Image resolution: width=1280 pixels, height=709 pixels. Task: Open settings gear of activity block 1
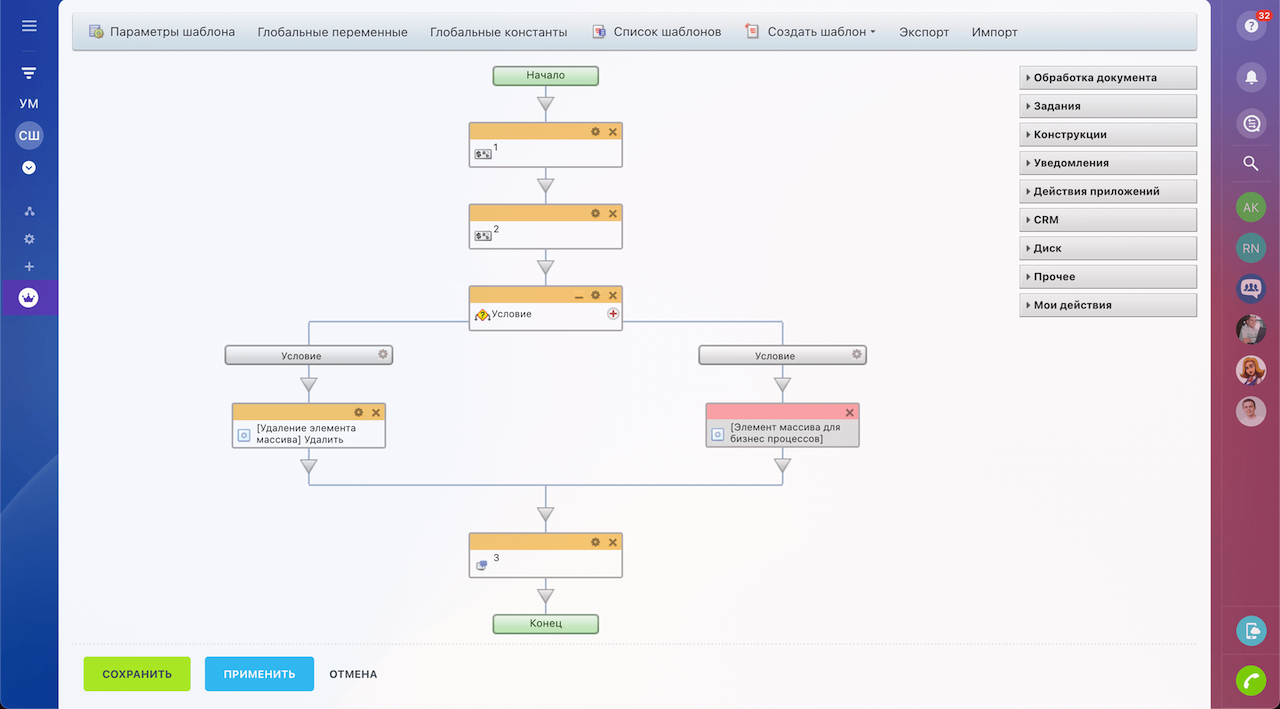coord(595,132)
